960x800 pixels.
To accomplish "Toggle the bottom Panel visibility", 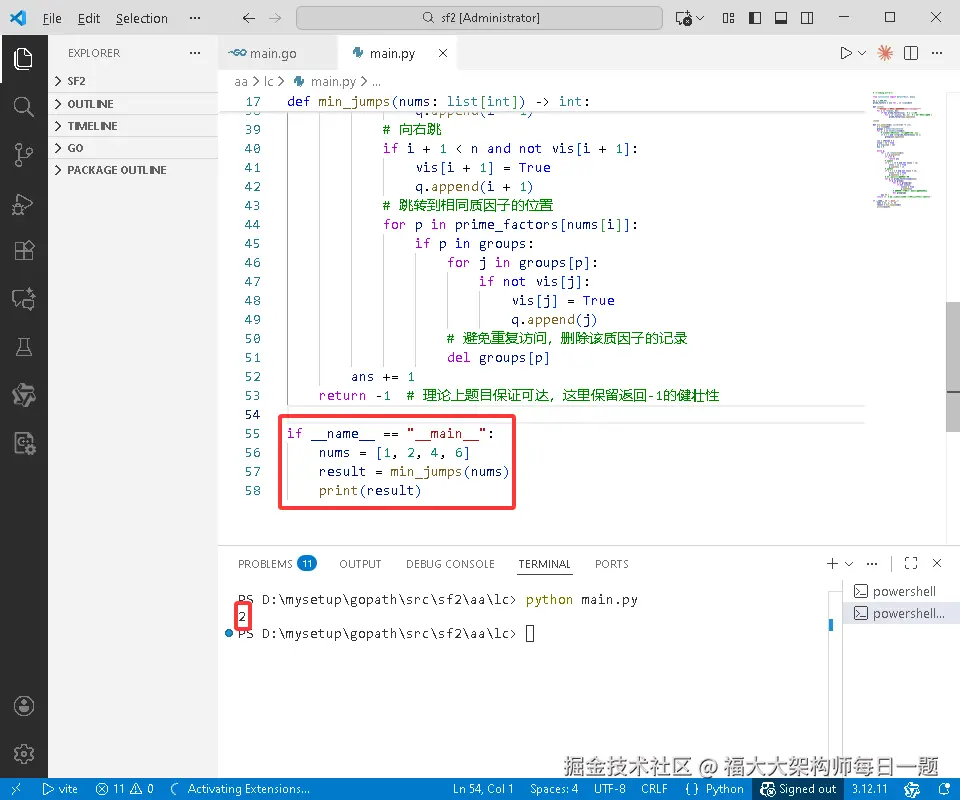I will 781,18.
